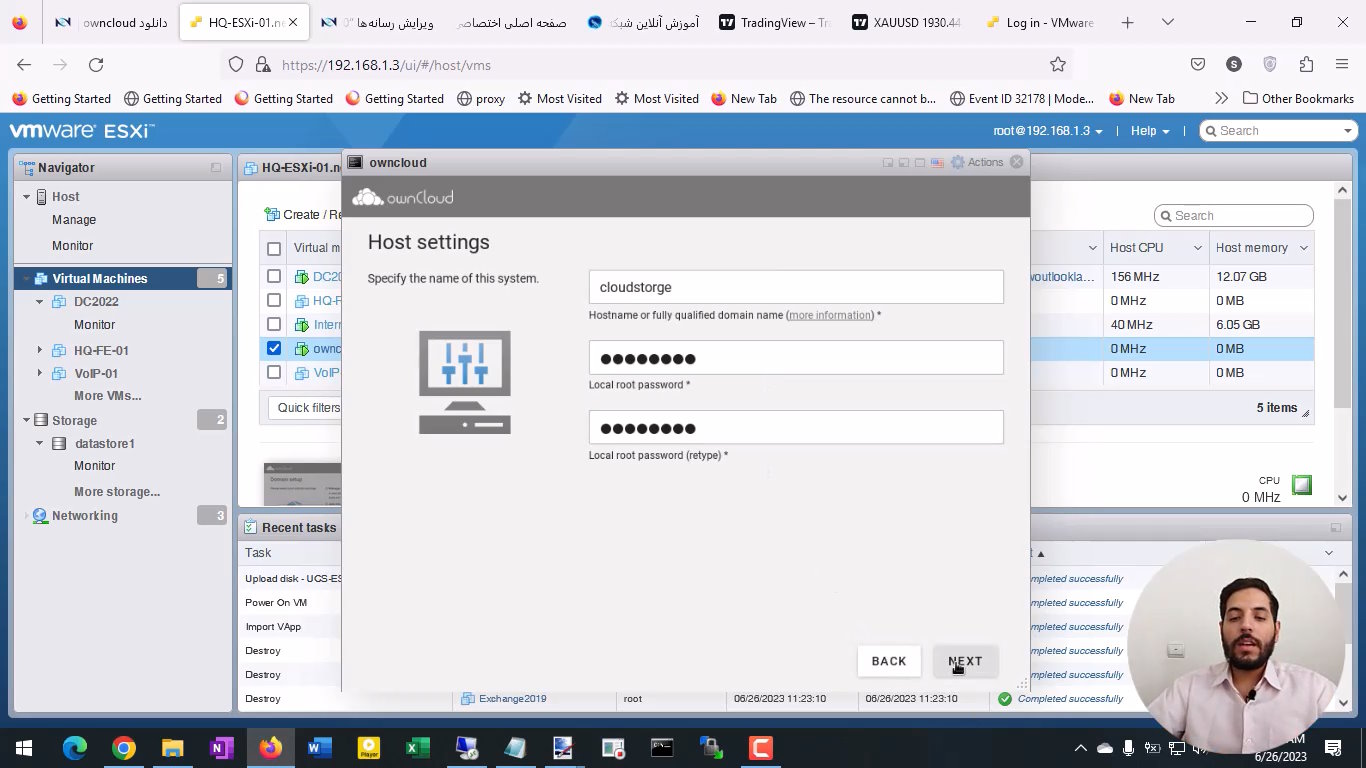Open the Command Prompt taskbar icon
Image resolution: width=1366 pixels, height=768 pixels.
coord(662,748)
